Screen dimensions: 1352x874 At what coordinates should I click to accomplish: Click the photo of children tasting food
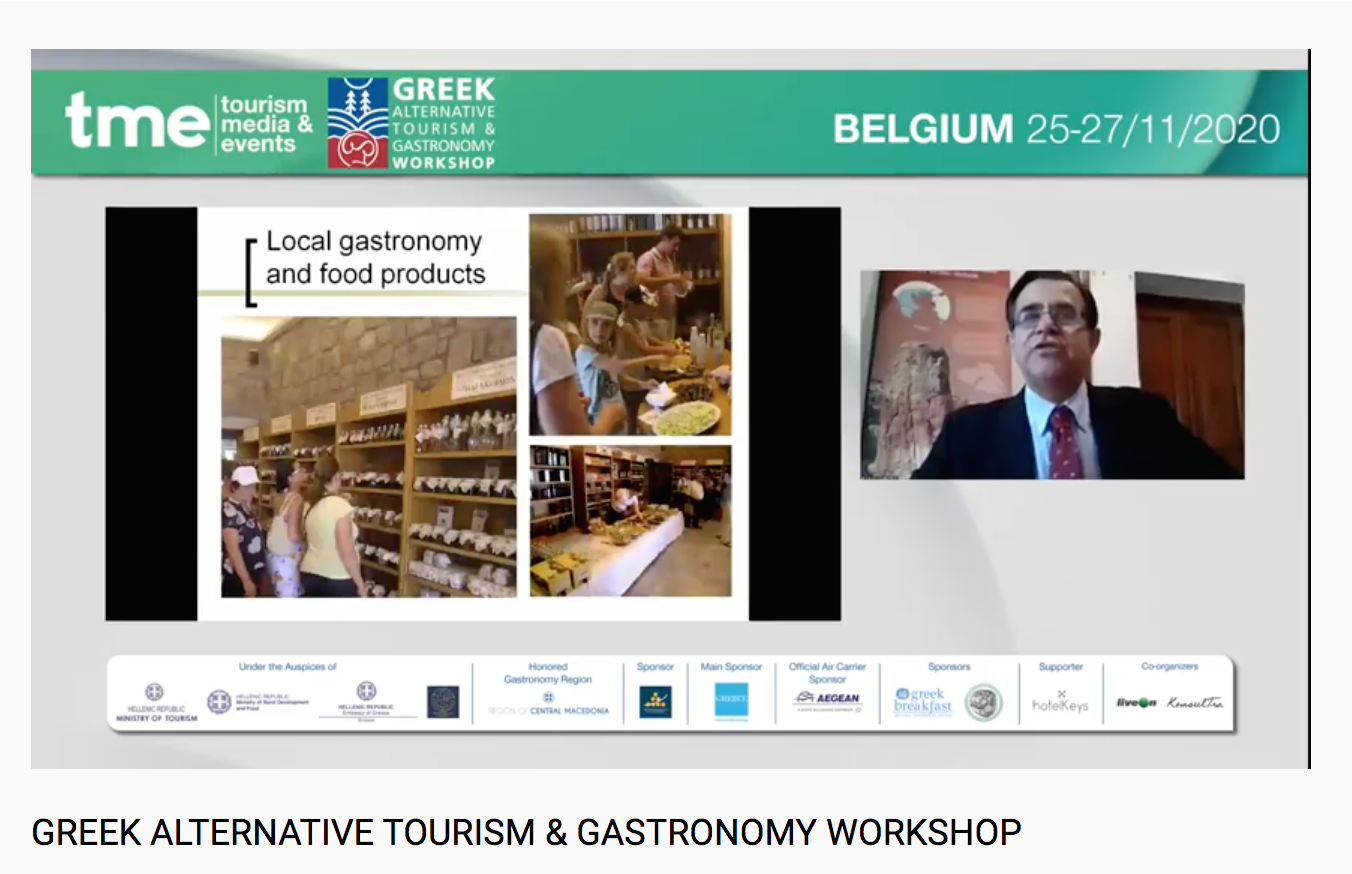[x=630, y=324]
